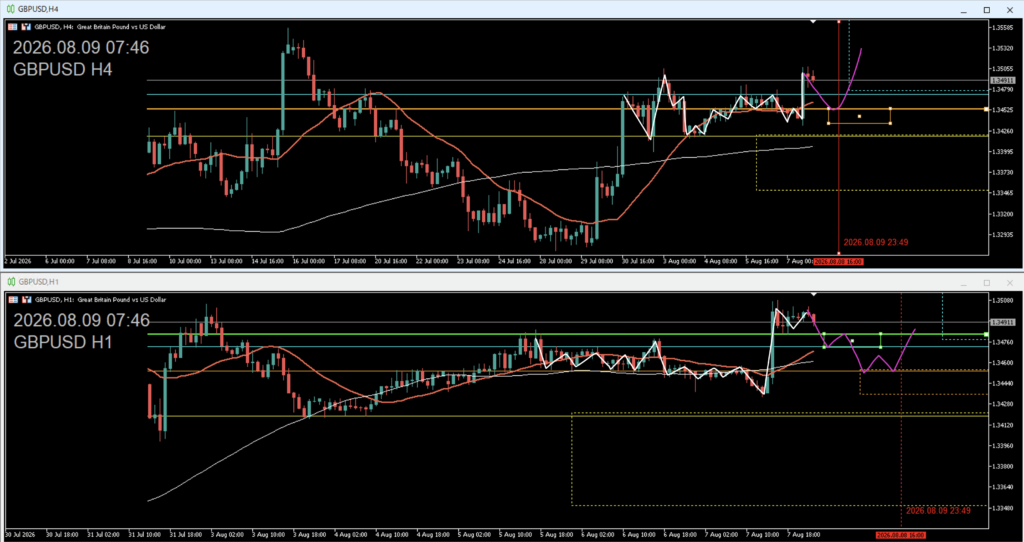Image resolution: width=1024 pixels, height=542 pixels.
Task: Click the 1.33465 price on the H4 scale
Action: pyautogui.click(x=1003, y=193)
